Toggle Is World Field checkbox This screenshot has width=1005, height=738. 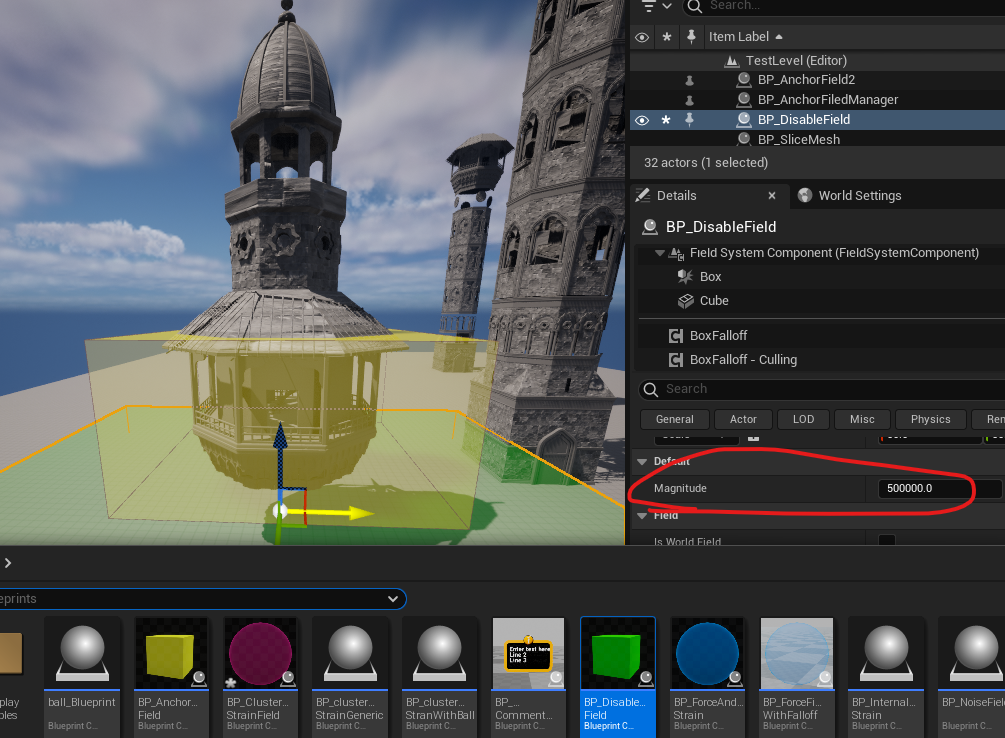tap(887, 541)
